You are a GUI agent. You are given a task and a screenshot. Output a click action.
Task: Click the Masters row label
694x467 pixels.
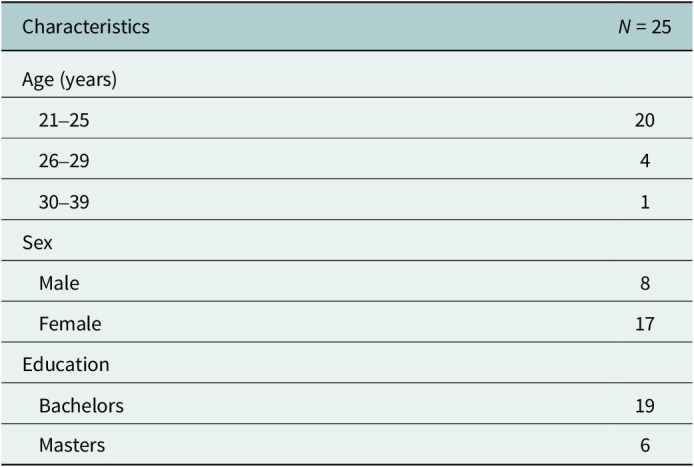pos(72,446)
